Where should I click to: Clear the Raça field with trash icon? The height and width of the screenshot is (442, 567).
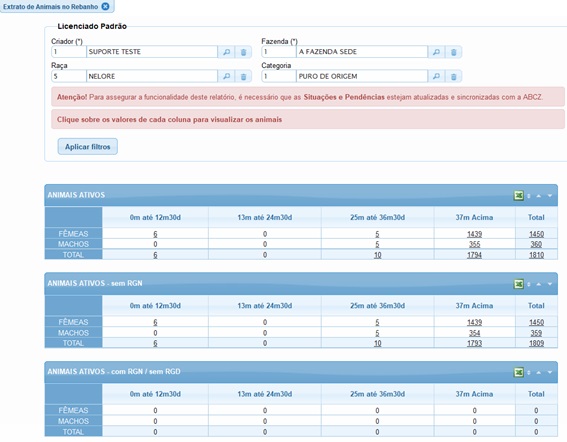coord(243,76)
